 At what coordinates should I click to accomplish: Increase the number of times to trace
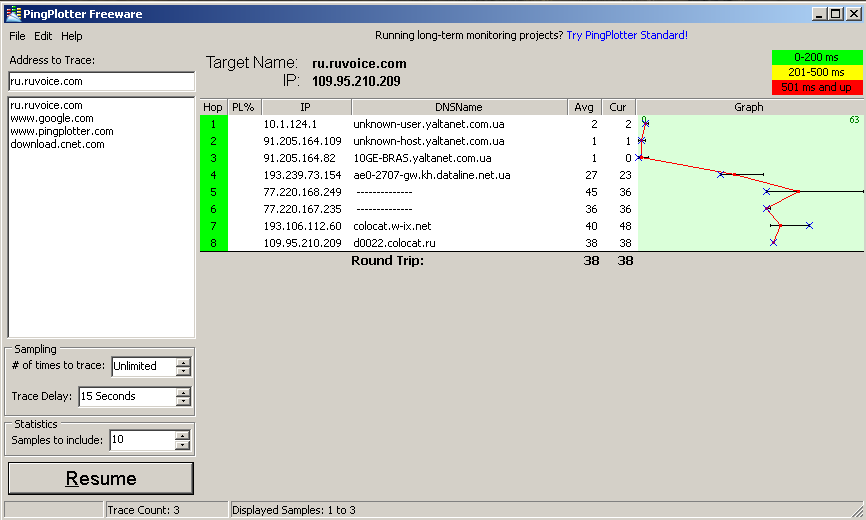click(x=183, y=362)
